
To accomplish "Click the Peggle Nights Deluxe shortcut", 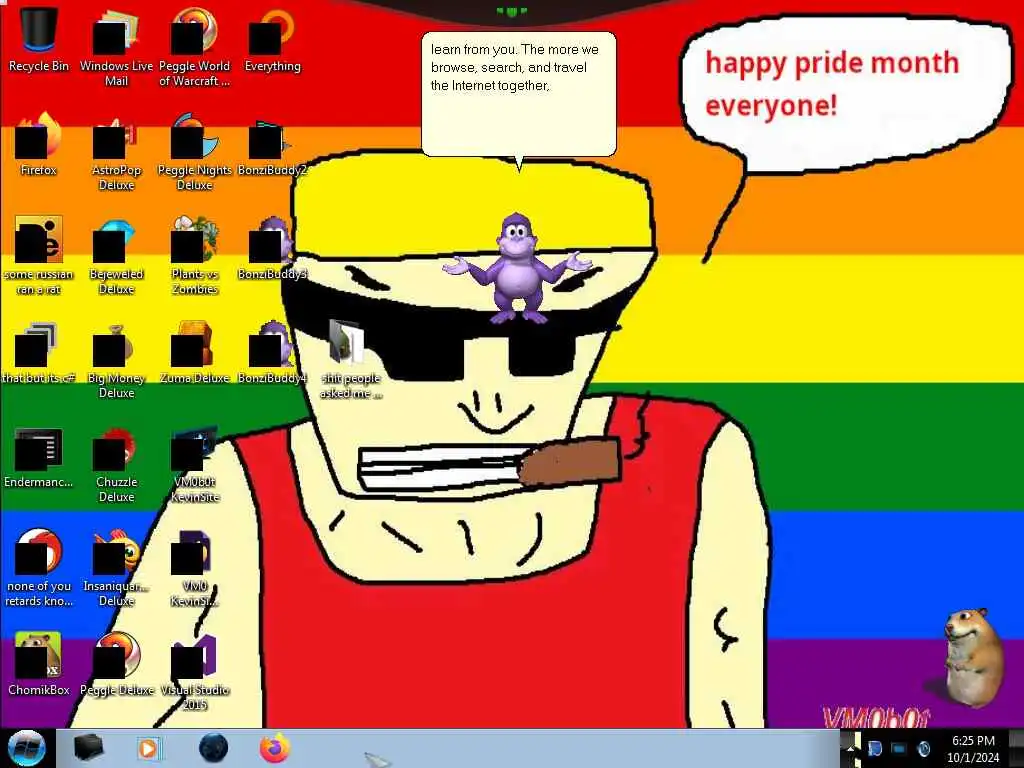I will [x=194, y=150].
